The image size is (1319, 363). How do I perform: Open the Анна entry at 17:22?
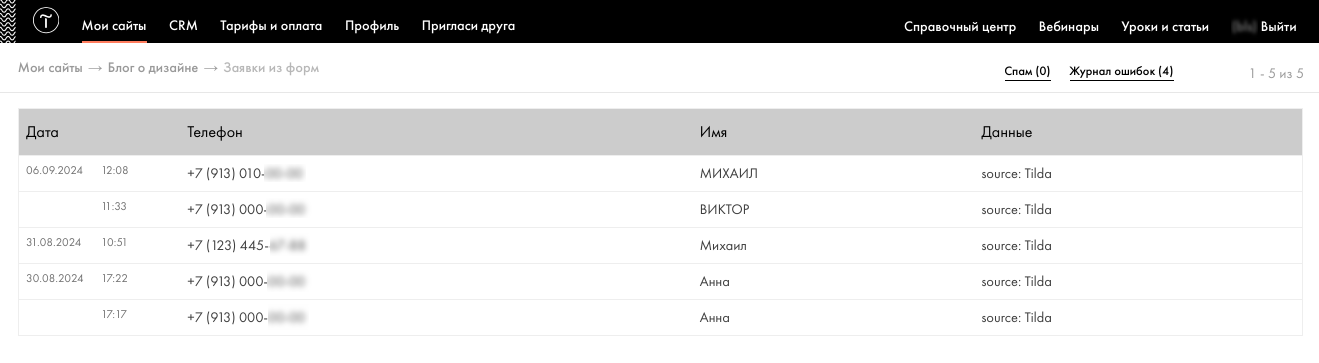(x=660, y=281)
